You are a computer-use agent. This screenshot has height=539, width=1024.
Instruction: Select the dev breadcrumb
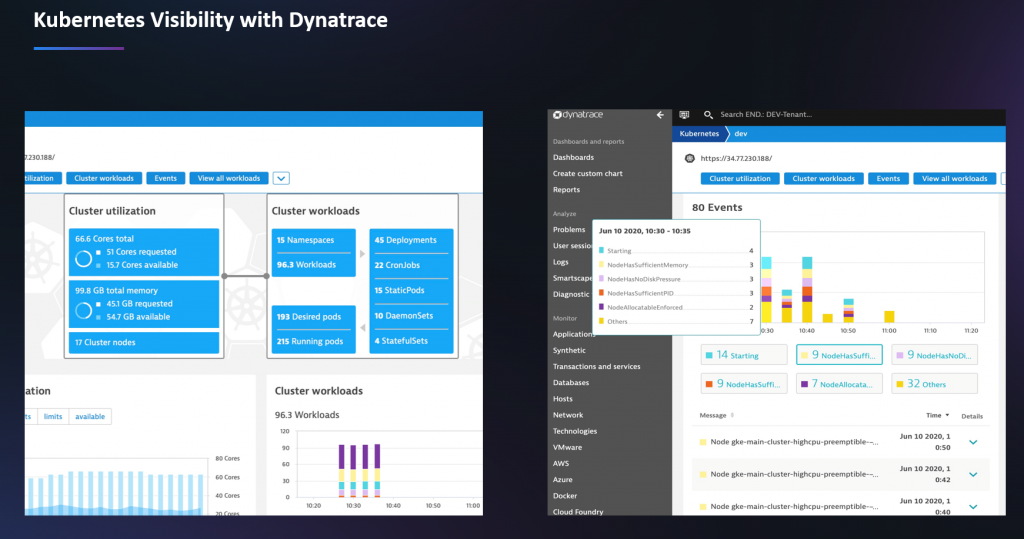tap(741, 133)
